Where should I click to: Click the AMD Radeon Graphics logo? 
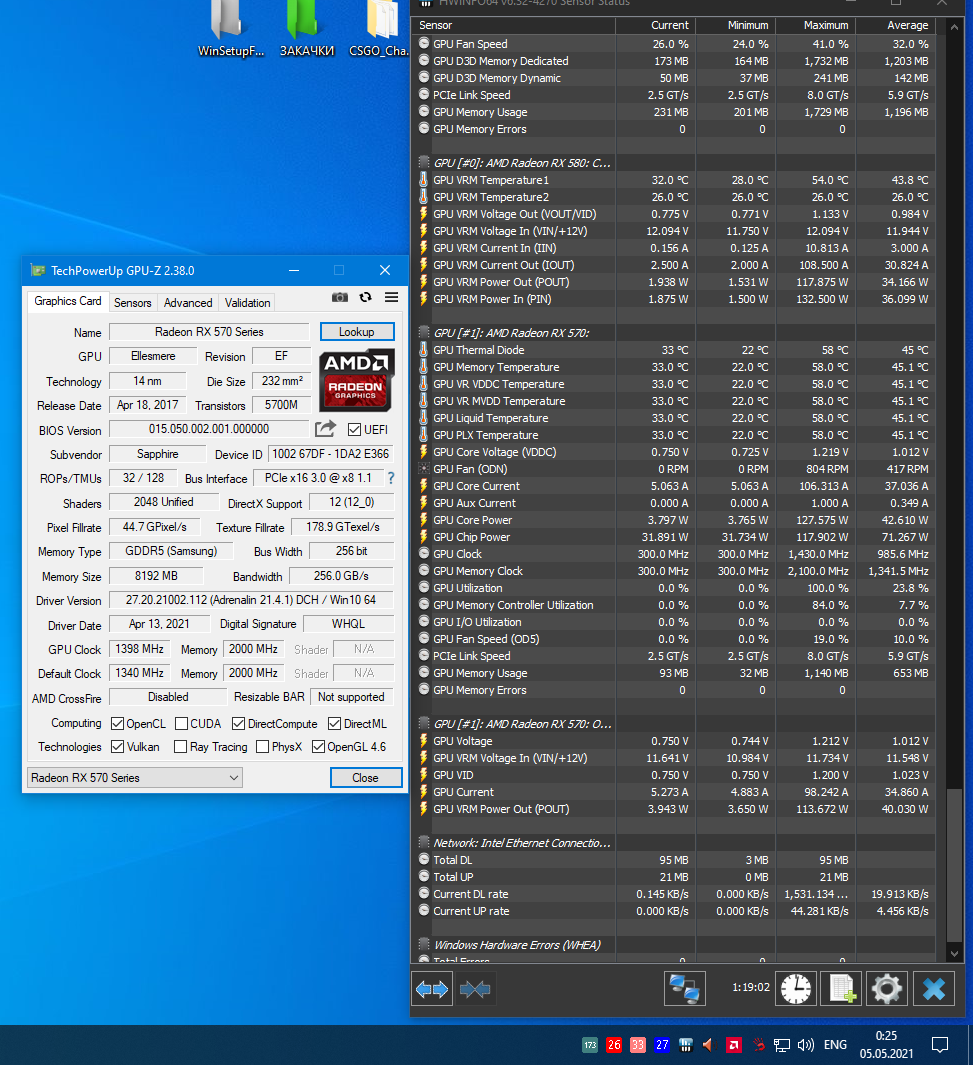tap(356, 380)
